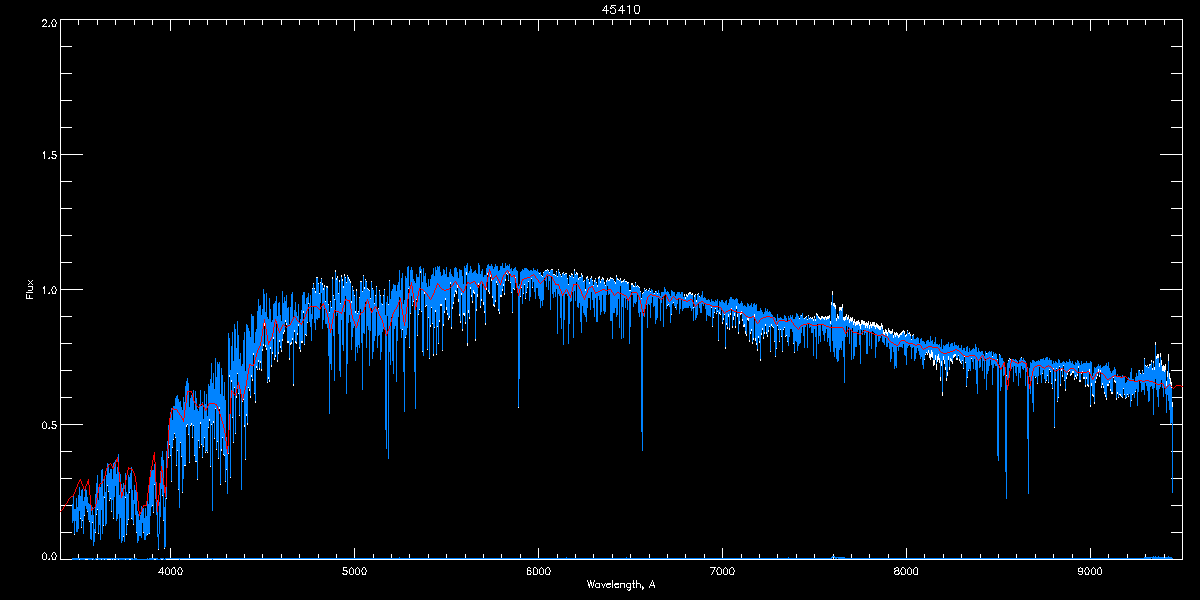Click the y-axis tick label '0.5'
1200x600 pixels.
(47, 424)
